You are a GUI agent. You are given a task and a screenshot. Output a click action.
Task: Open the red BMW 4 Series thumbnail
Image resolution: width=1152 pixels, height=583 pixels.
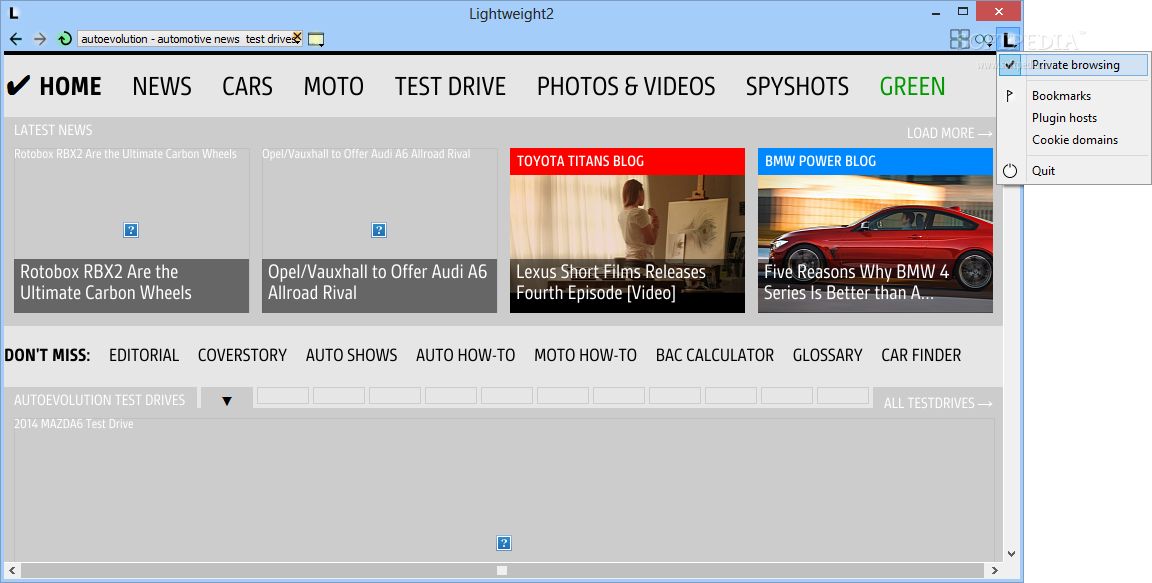875,244
